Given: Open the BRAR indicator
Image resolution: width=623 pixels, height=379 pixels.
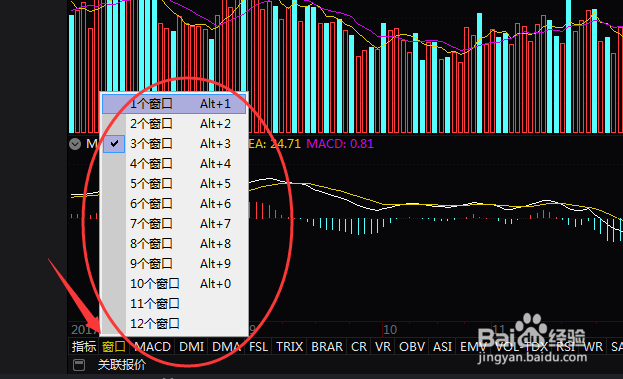Looking at the screenshot, I should coord(327,347).
